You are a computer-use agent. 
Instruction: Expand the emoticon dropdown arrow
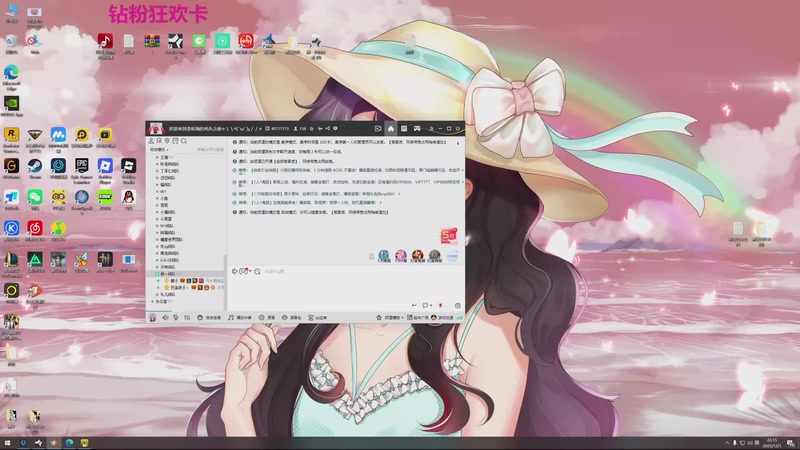(x=250, y=271)
